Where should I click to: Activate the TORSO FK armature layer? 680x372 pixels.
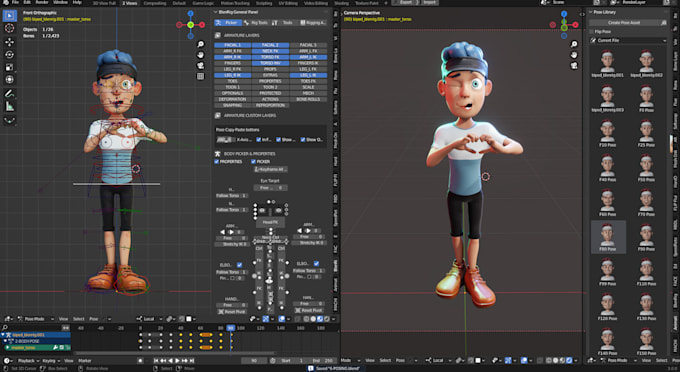coord(270,57)
